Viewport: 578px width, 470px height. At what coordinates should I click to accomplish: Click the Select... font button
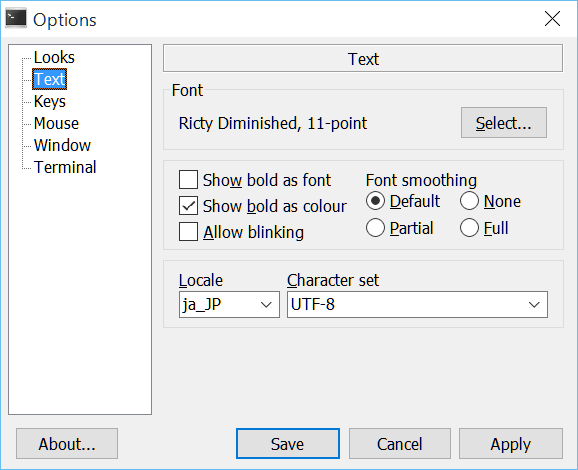504,123
